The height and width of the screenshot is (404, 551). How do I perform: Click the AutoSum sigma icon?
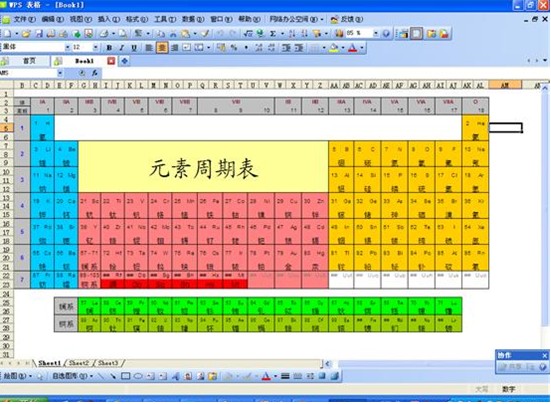coord(273,34)
